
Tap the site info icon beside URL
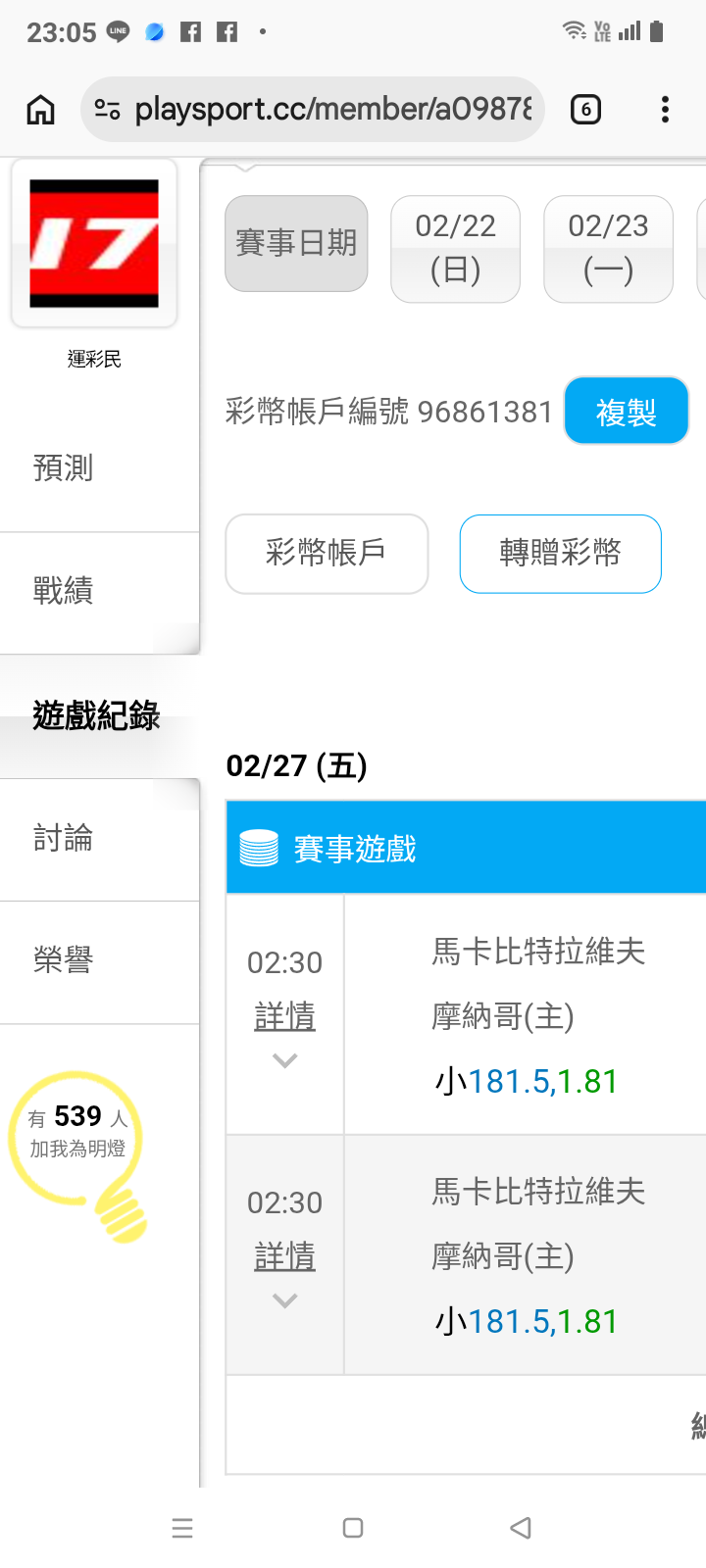coord(107,110)
